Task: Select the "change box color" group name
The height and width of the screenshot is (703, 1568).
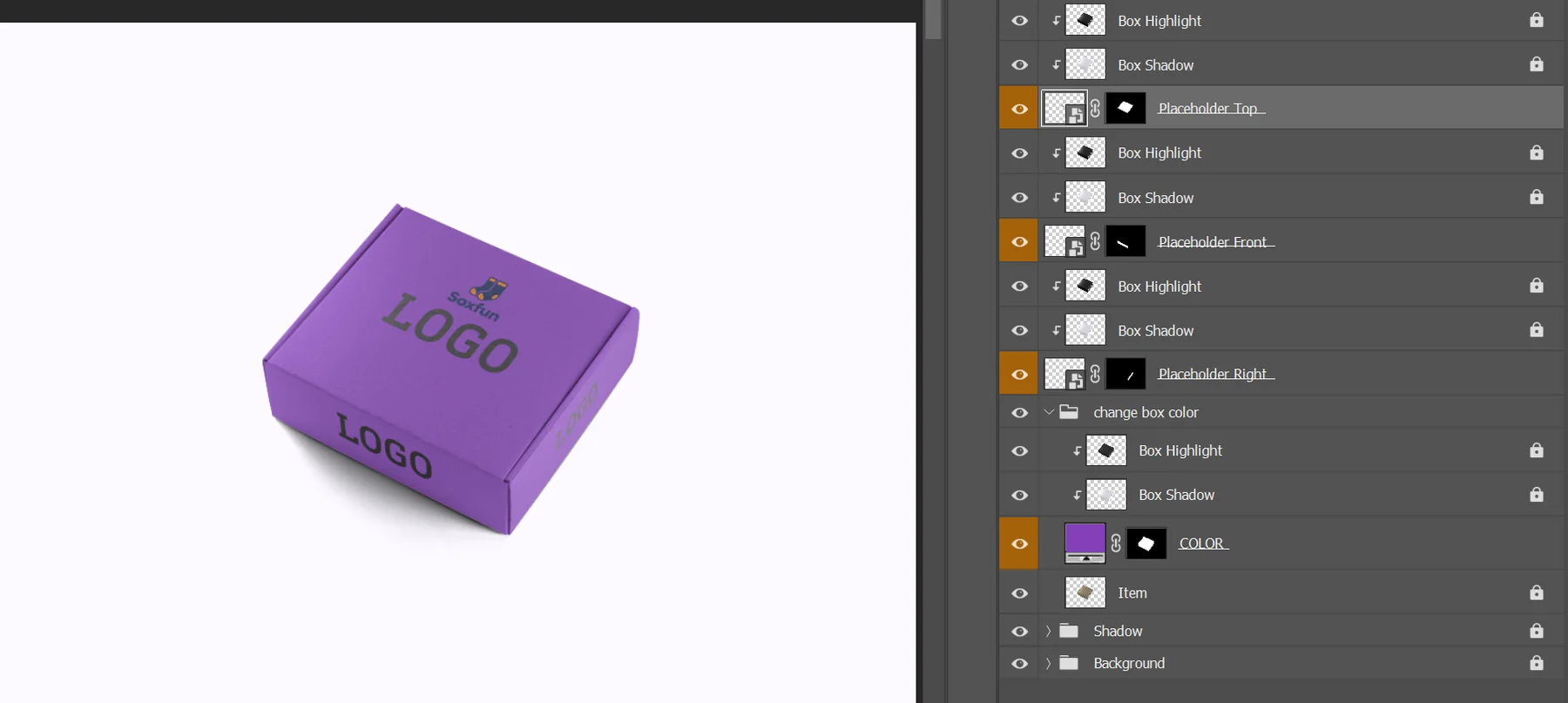Action: (x=1146, y=412)
